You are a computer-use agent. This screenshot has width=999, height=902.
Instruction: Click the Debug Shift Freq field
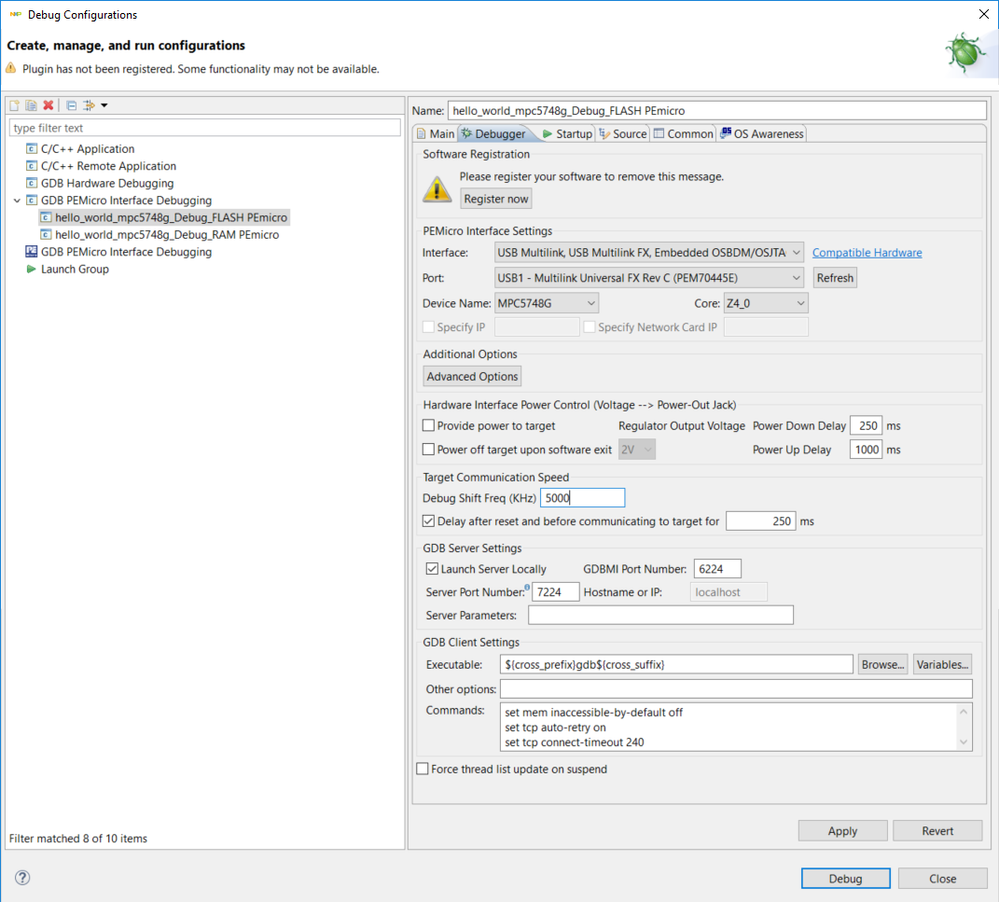[x=582, y=498]
